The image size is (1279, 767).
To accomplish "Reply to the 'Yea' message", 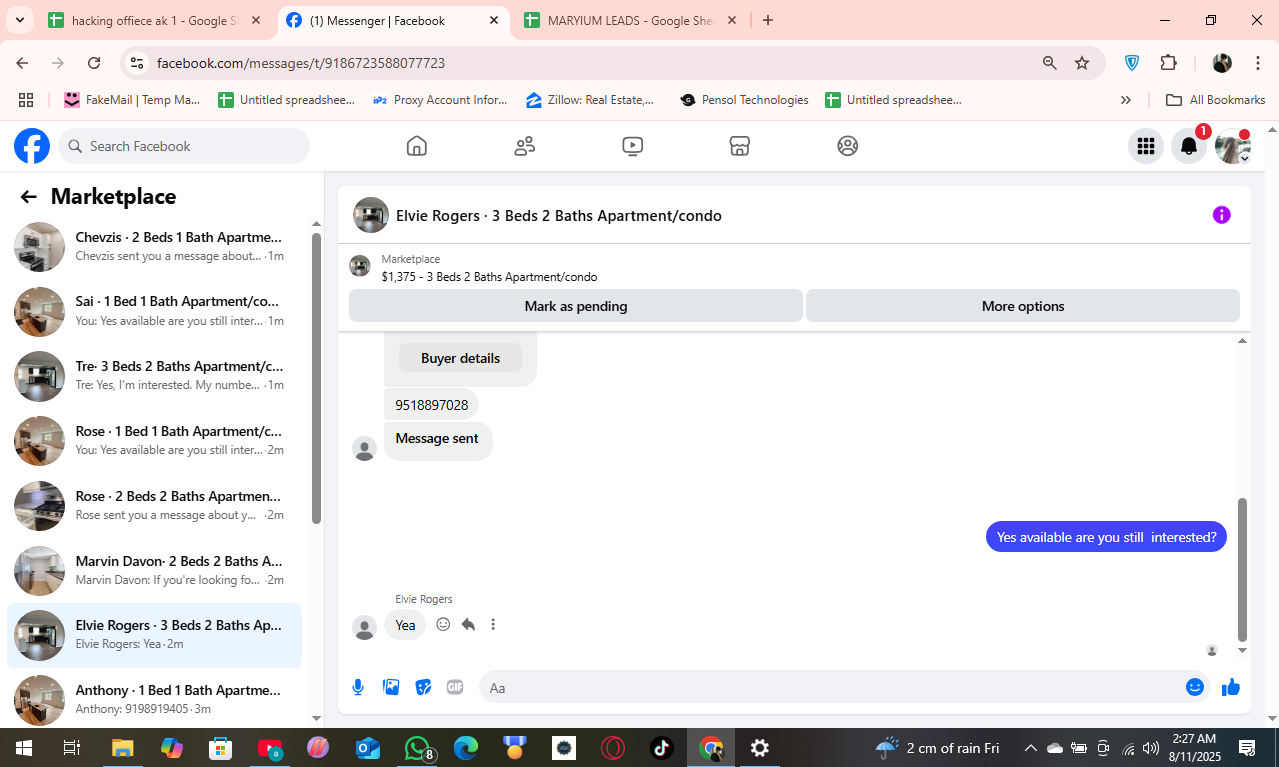I will pyautogui.click(x=468, y=624).
